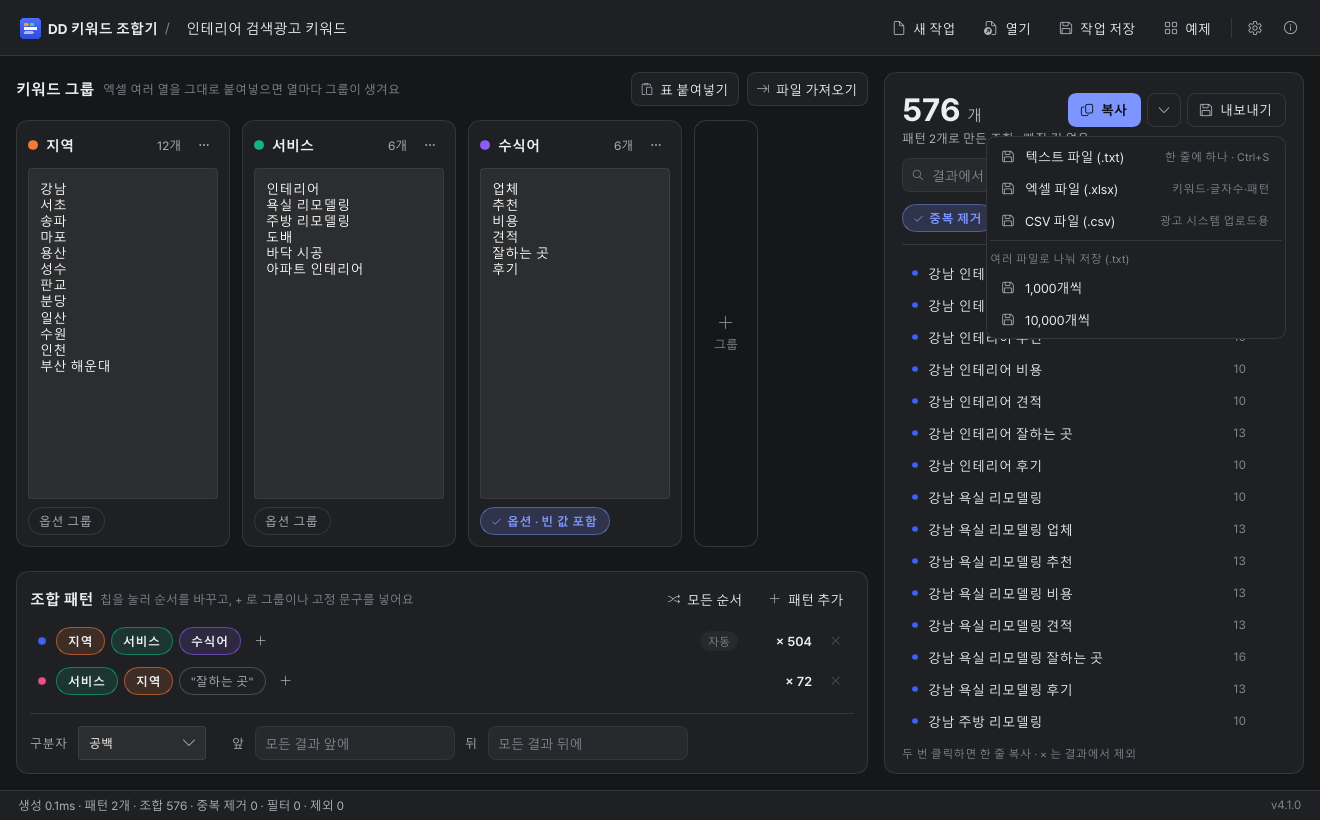This screenshot has width=1320, height=820.
Task: Click the orange dot of 지역 group
Action: point(33,145)
